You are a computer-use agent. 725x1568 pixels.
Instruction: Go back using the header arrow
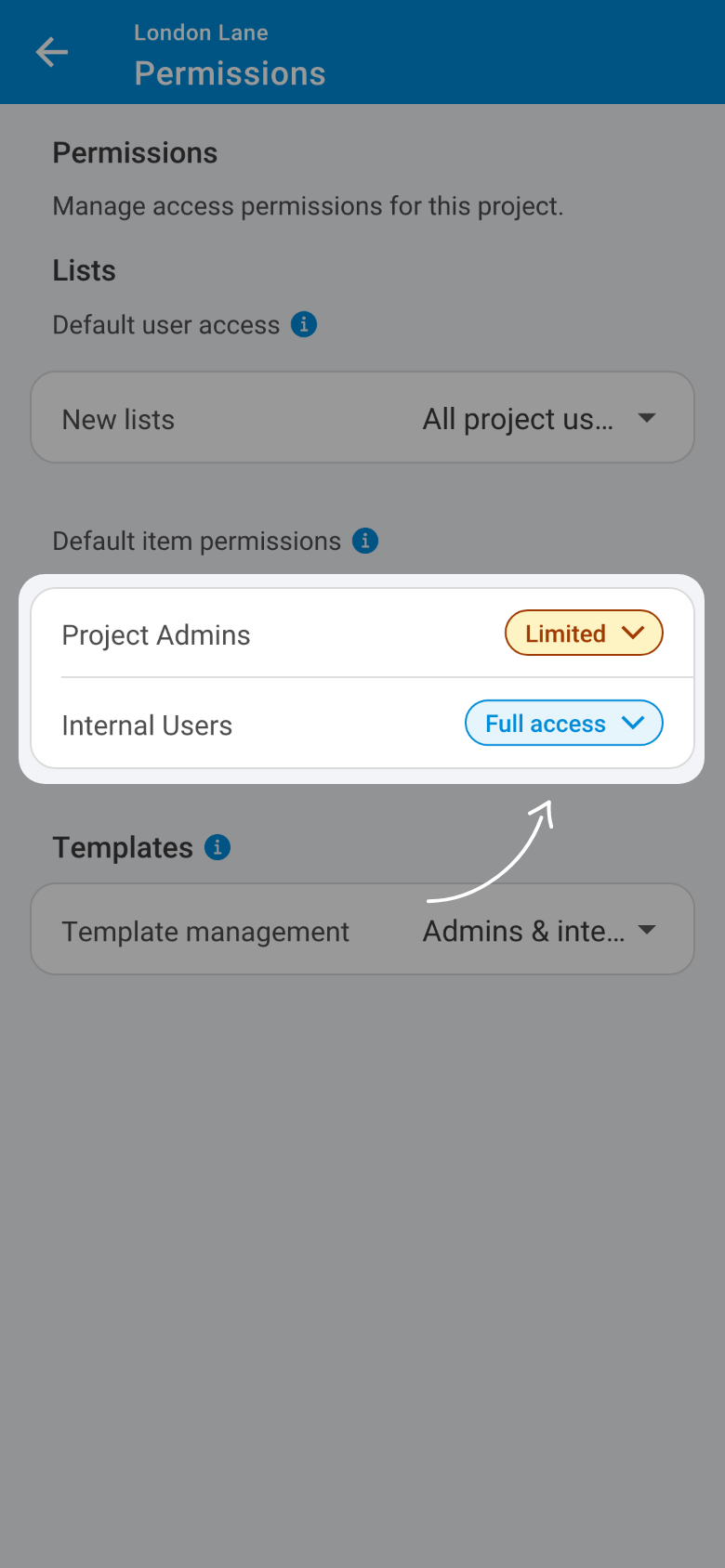point(52,52)
